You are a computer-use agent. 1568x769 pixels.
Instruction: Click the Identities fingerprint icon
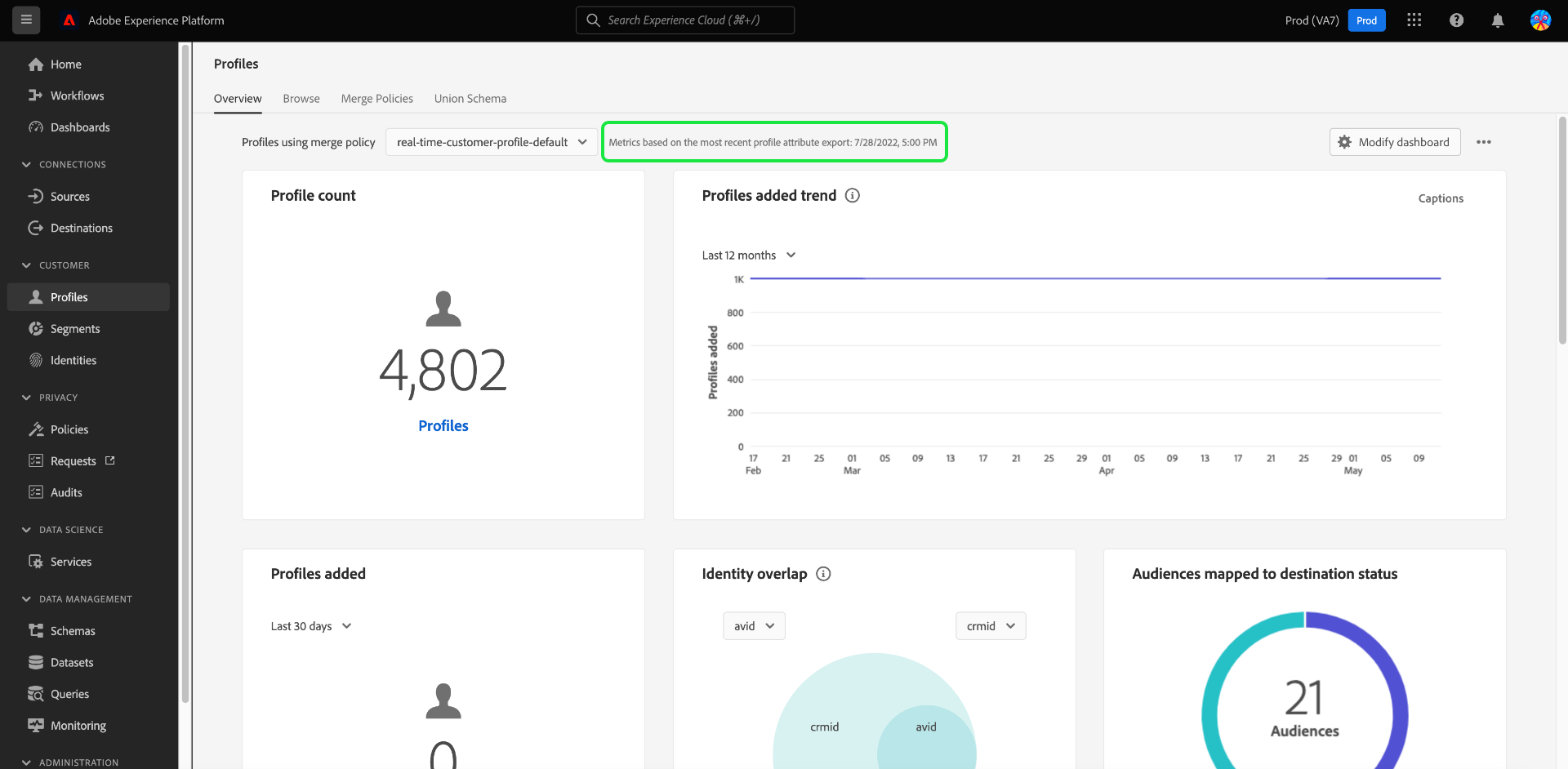[36, 360]
